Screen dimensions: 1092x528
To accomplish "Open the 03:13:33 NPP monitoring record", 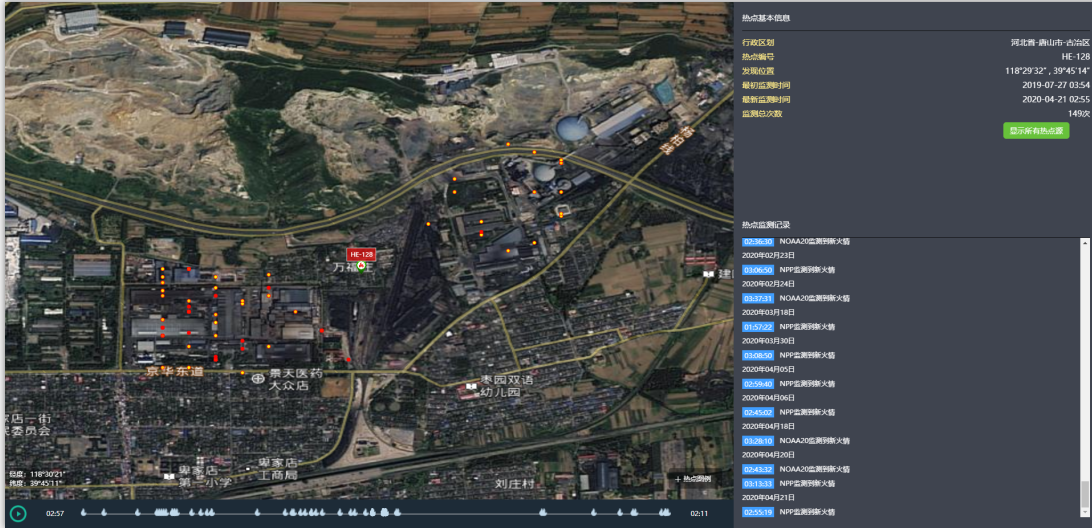I will (758, 483).
